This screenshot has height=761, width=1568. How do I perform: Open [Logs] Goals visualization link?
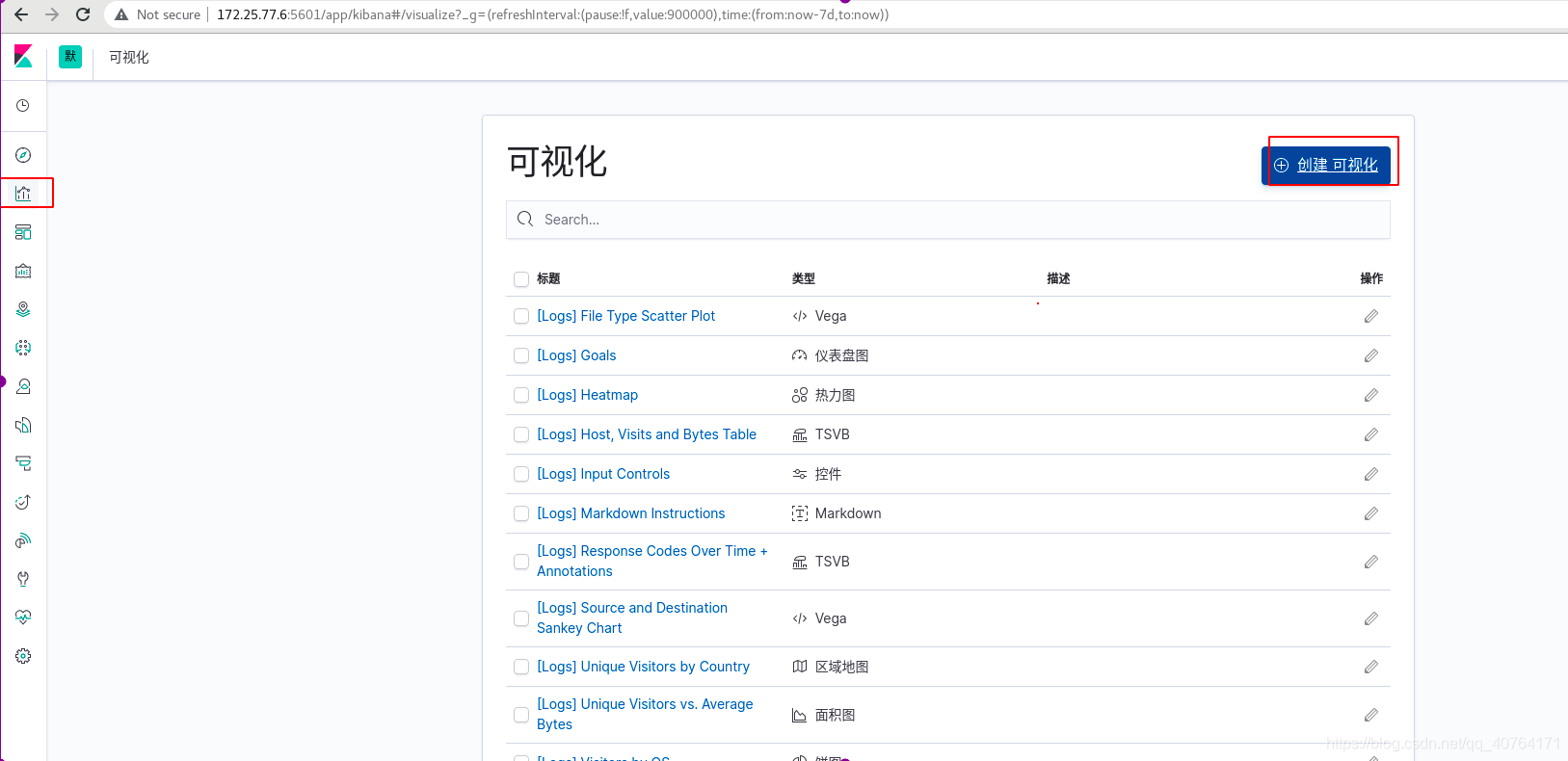[576, 355]
